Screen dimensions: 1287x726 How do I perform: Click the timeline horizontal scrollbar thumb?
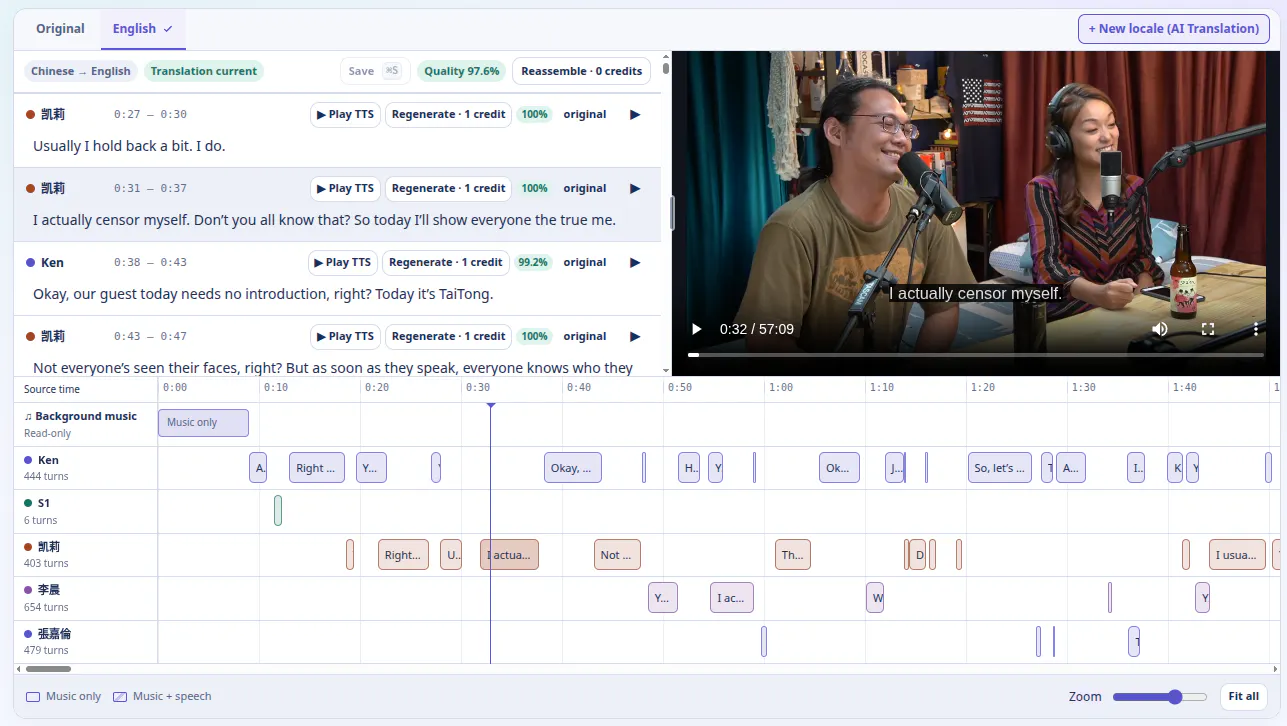(48, 669)
